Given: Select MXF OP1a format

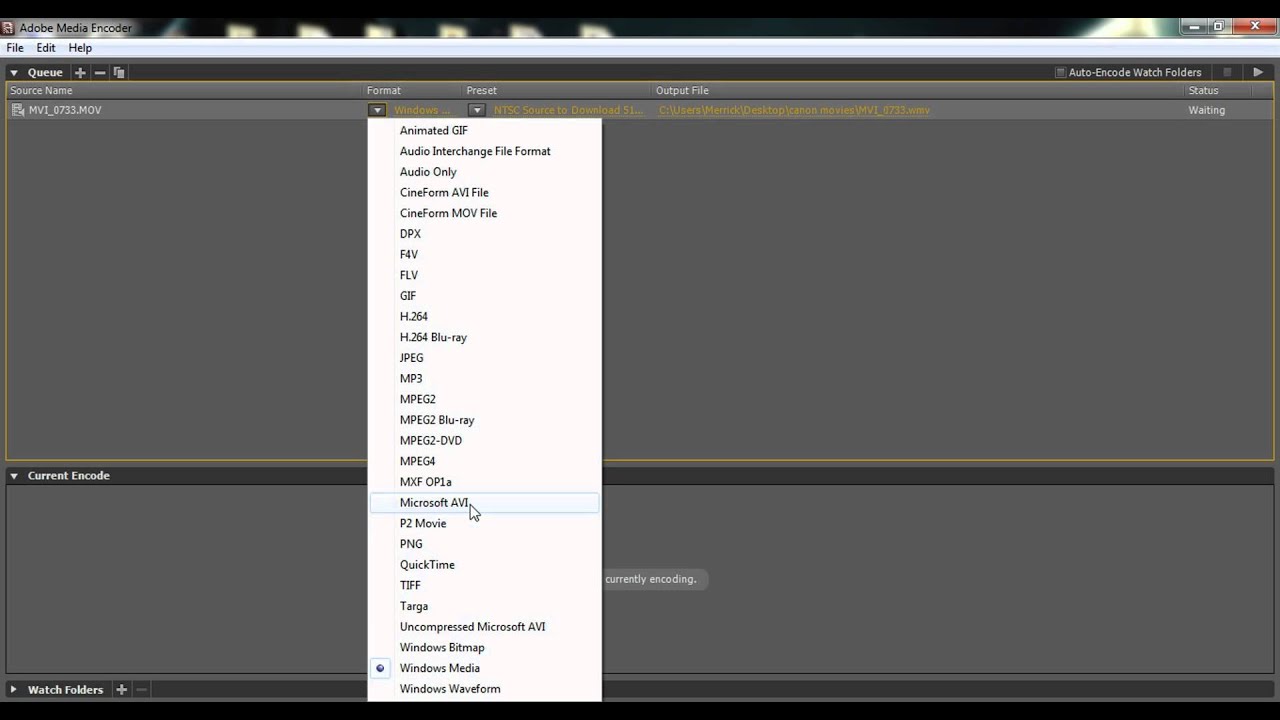Looking at the screenshot, I should tap(485, 482).
